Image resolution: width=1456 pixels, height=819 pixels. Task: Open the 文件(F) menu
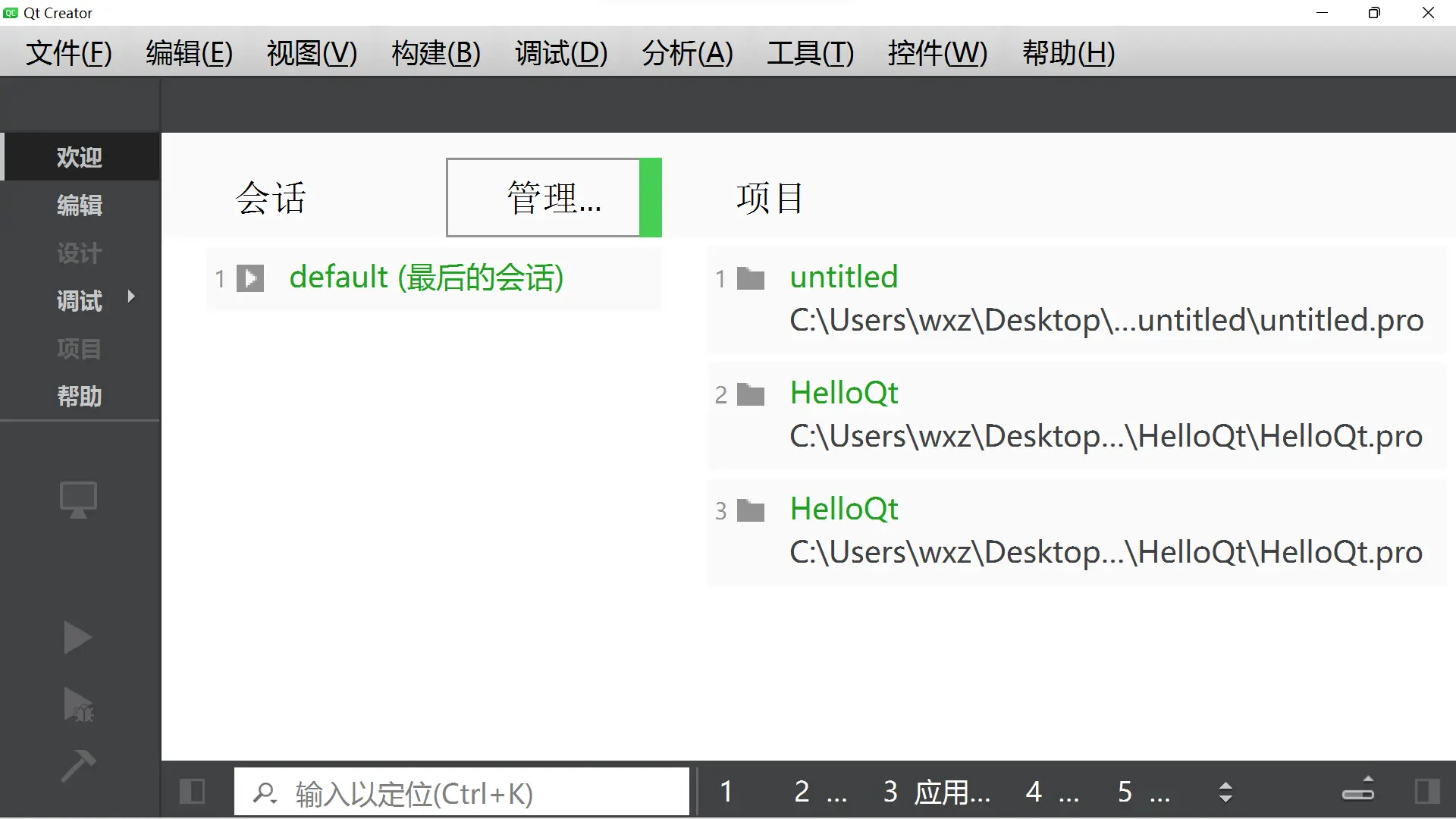point(69,53)
